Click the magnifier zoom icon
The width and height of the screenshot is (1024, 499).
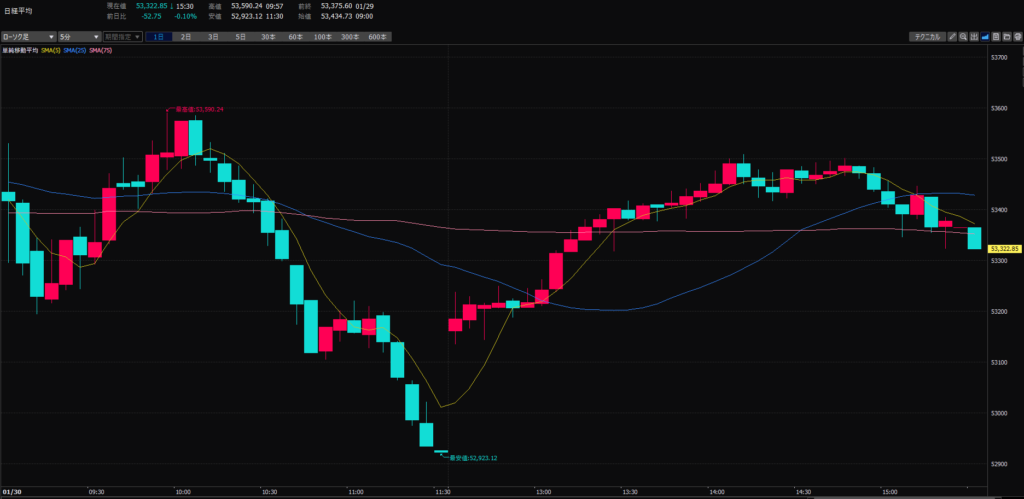(963, 37)
